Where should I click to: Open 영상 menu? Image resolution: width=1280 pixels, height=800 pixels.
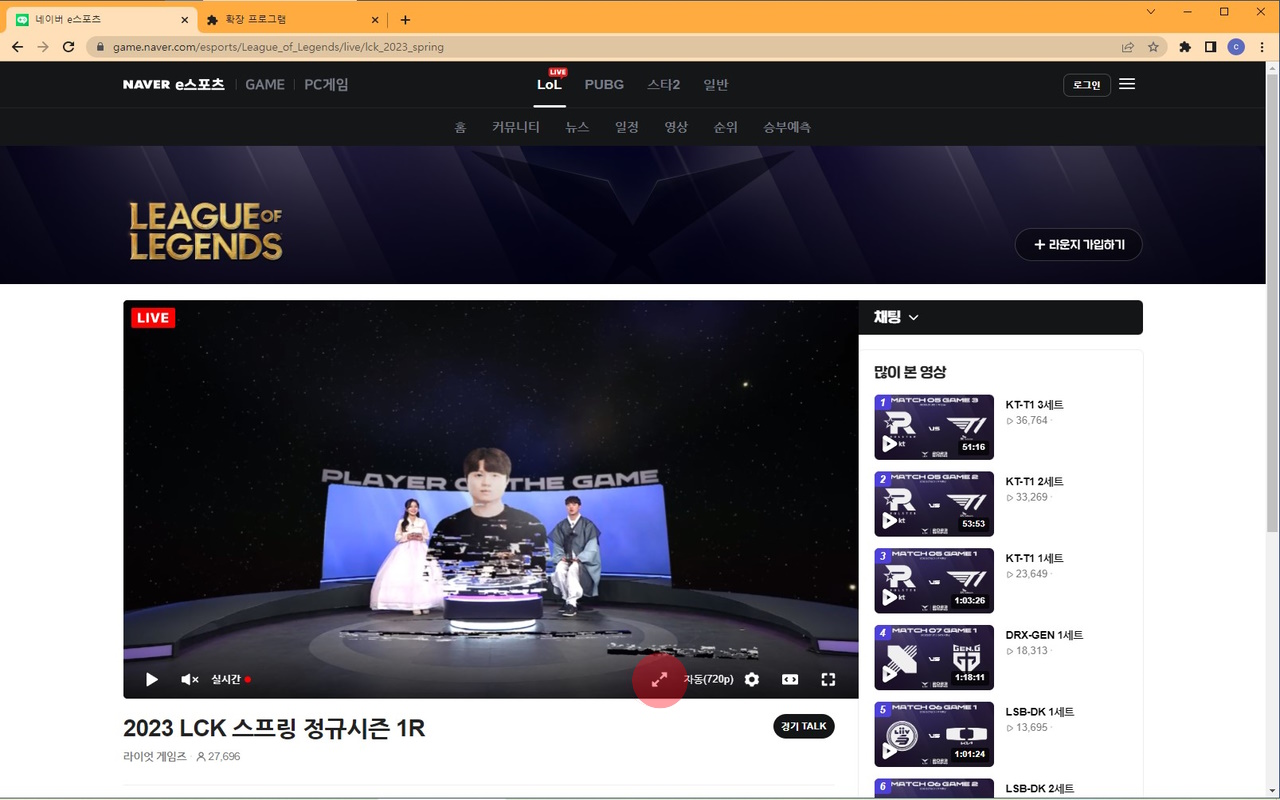click(x=676, y=127)
